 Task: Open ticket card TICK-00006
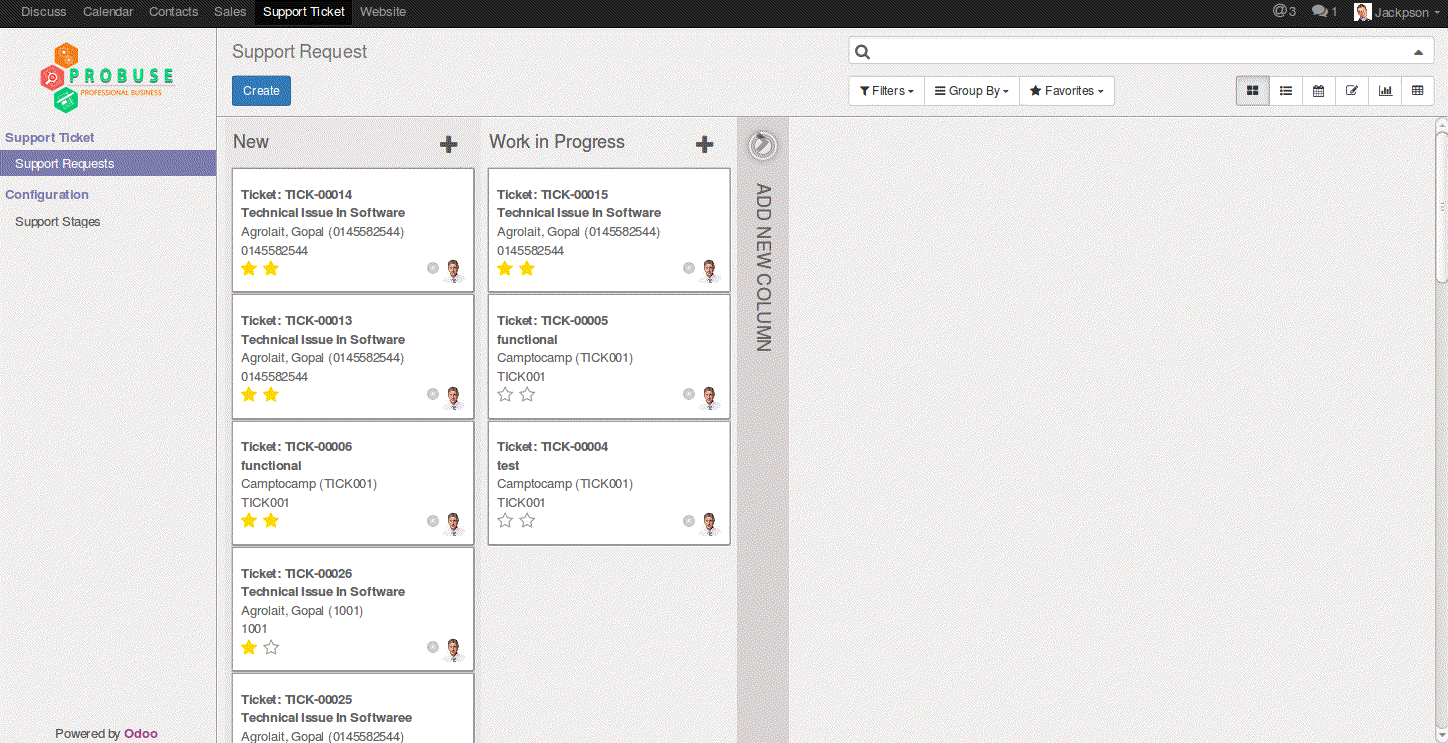coord(353,482)
